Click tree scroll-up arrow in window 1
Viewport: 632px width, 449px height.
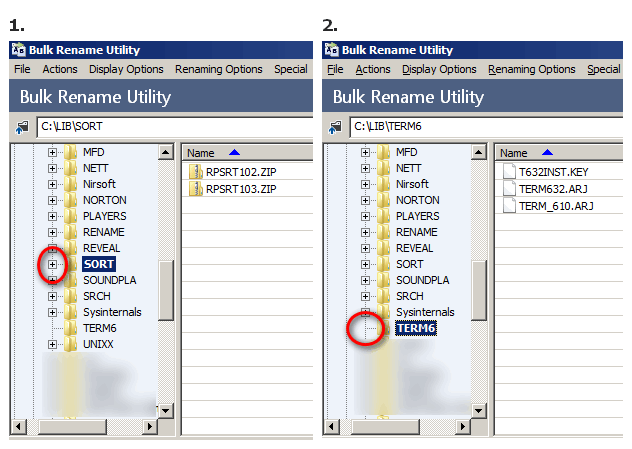coord(166,152)
